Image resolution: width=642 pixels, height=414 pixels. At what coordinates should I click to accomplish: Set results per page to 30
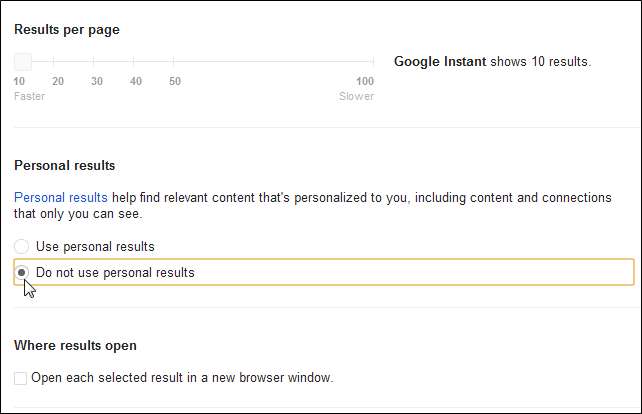point(97,63)
